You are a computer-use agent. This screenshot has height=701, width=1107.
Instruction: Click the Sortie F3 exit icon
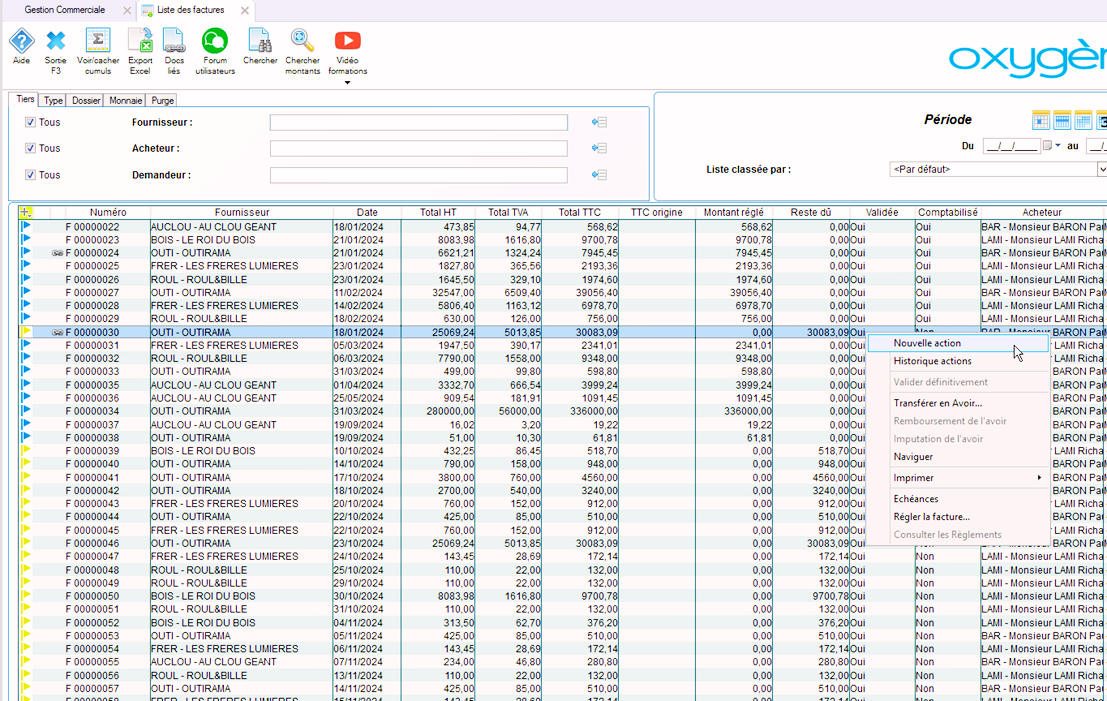[x=56, y=42]
